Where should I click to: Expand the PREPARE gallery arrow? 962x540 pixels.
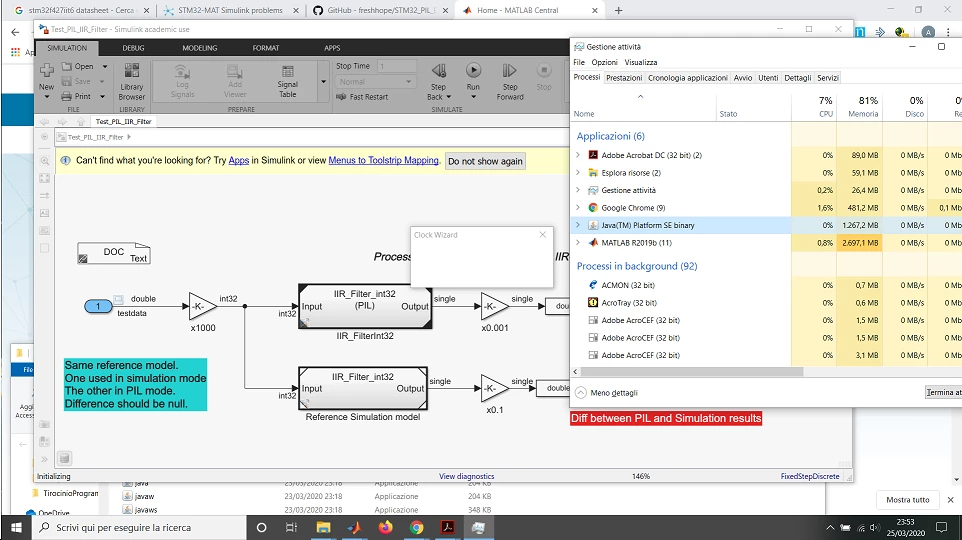(x=323, y=82)
